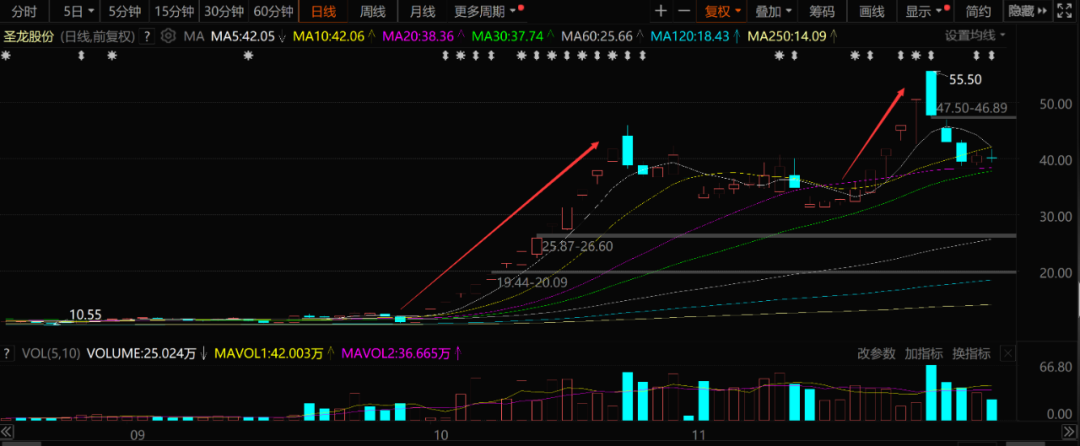1080x446 pixels.
Task: Click the MA5:42.05 value
Action: 242,36
